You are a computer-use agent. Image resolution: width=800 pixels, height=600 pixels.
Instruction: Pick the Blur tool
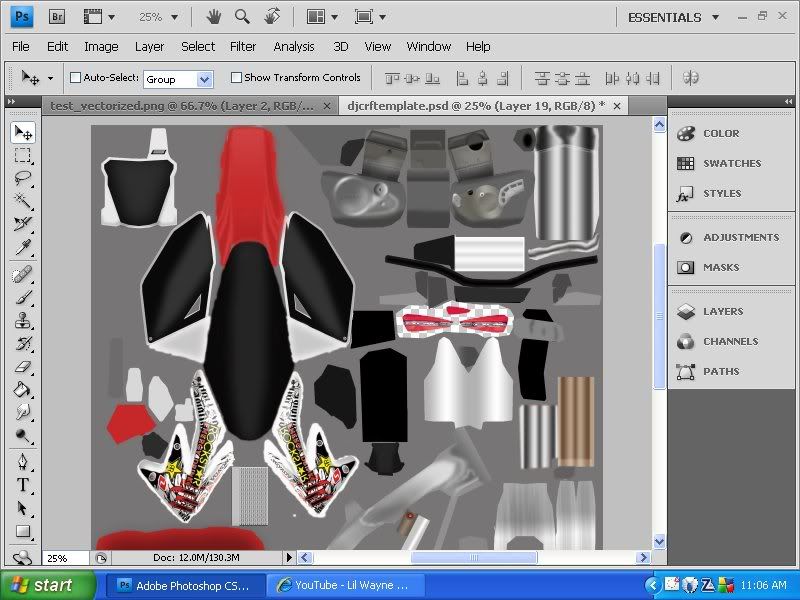pyautogui.click(x=23, y=412)
